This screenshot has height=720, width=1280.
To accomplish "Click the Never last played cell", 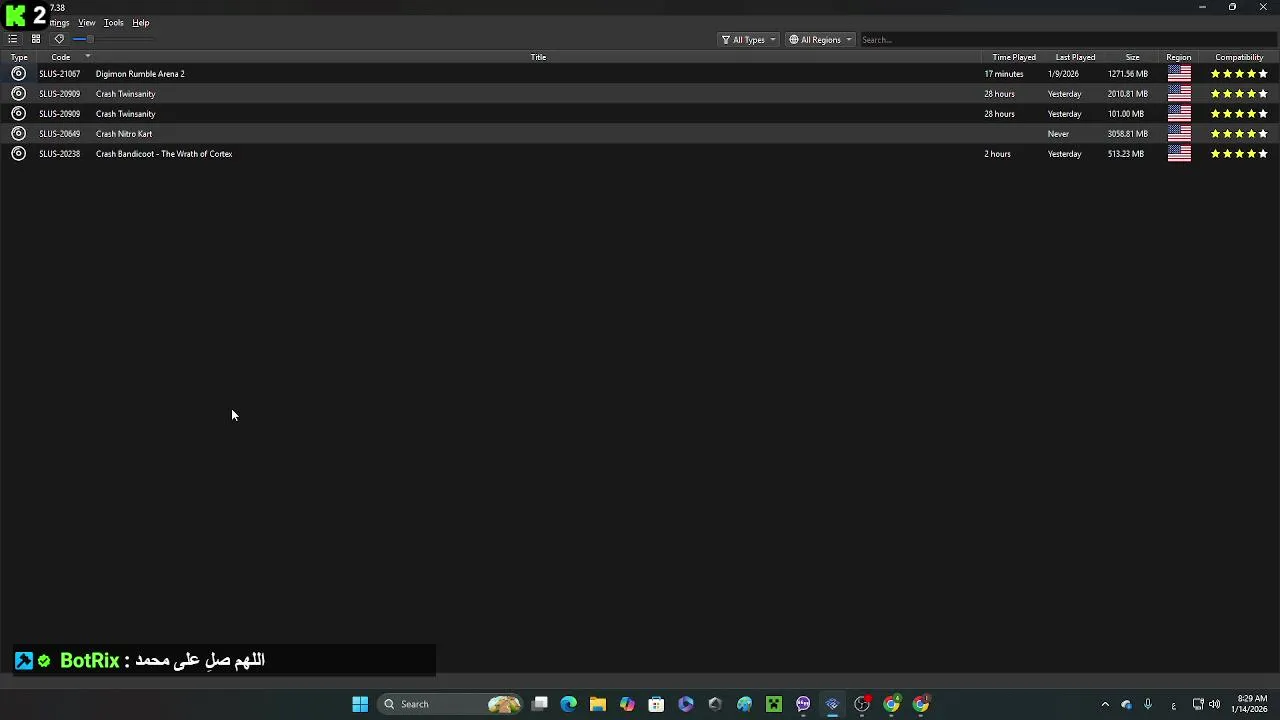I will tap(1058, 134).
